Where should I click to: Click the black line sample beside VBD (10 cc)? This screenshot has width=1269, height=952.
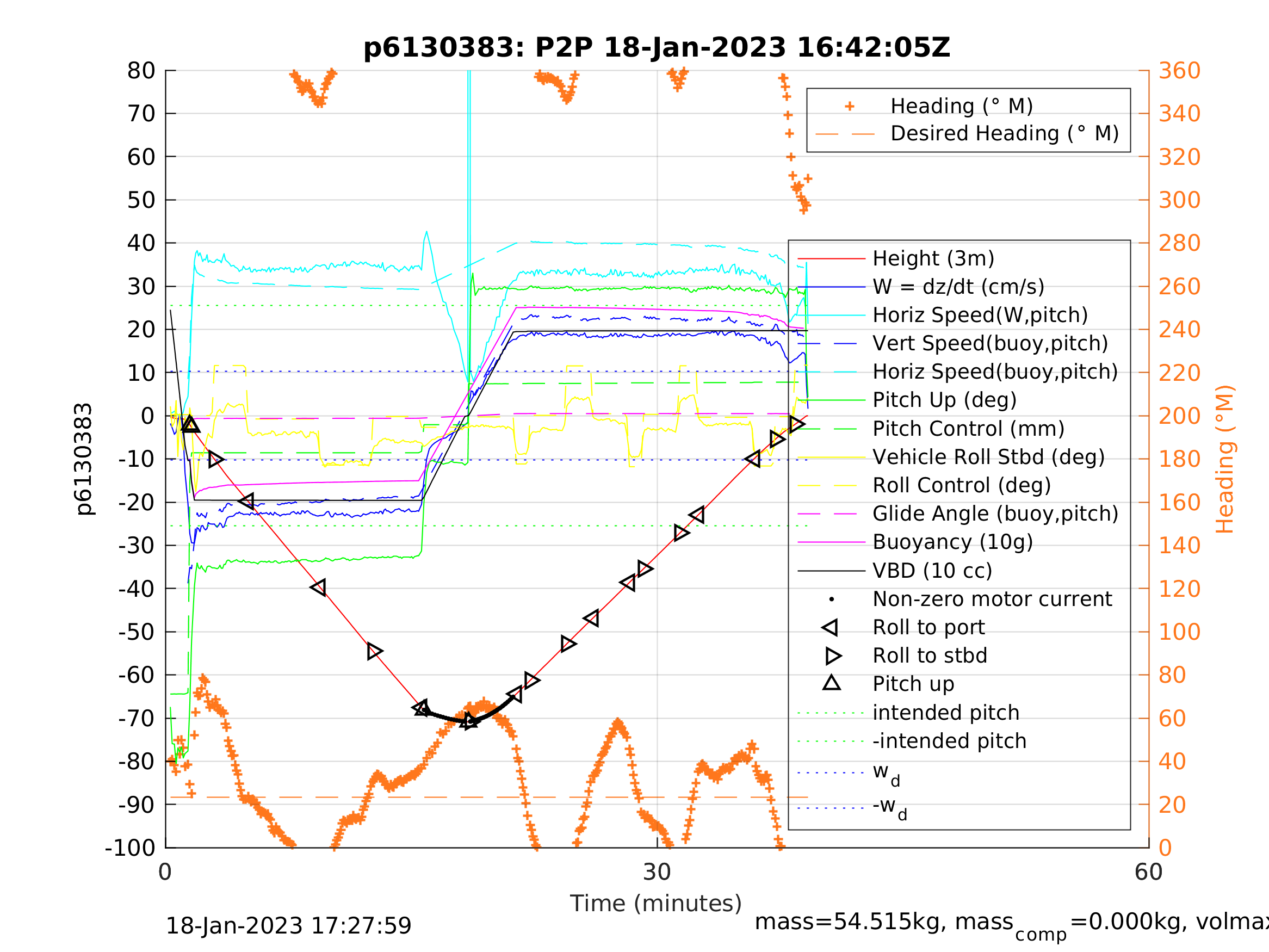(831, 571)
